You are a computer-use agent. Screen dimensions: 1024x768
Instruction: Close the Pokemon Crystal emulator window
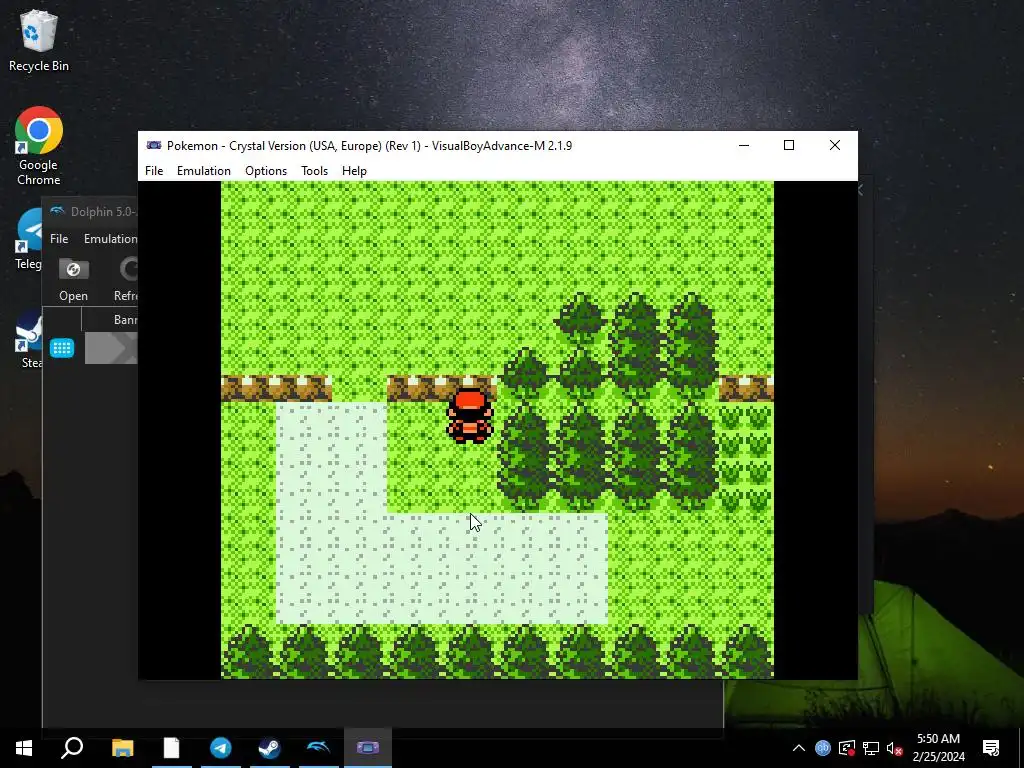pyautogui.click(x=835, y=145)
